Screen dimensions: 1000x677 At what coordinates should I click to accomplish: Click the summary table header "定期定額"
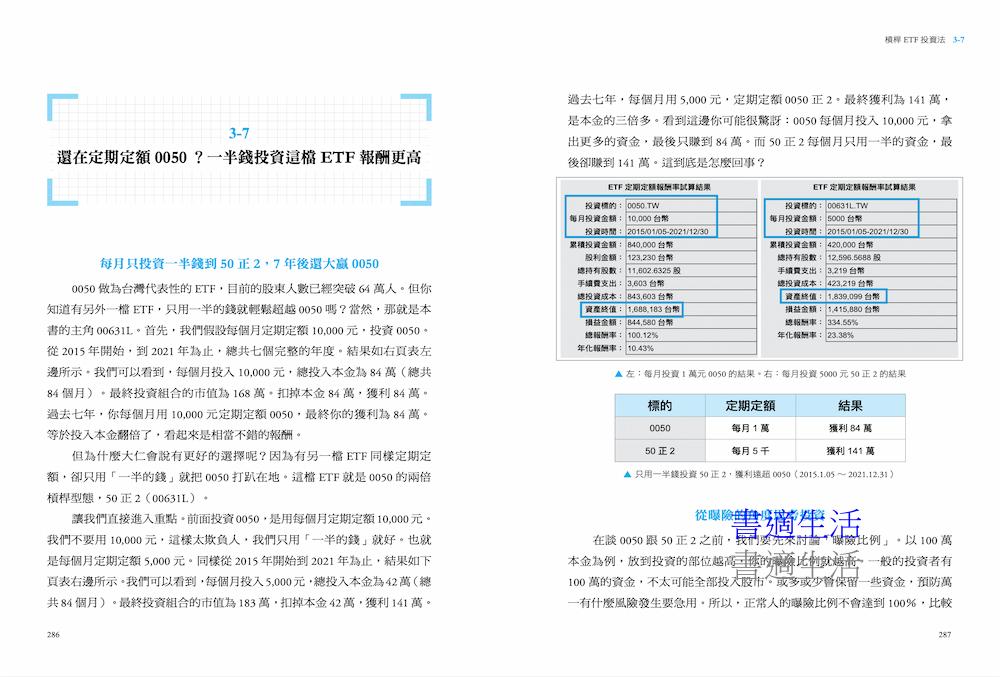click(750, 405)
